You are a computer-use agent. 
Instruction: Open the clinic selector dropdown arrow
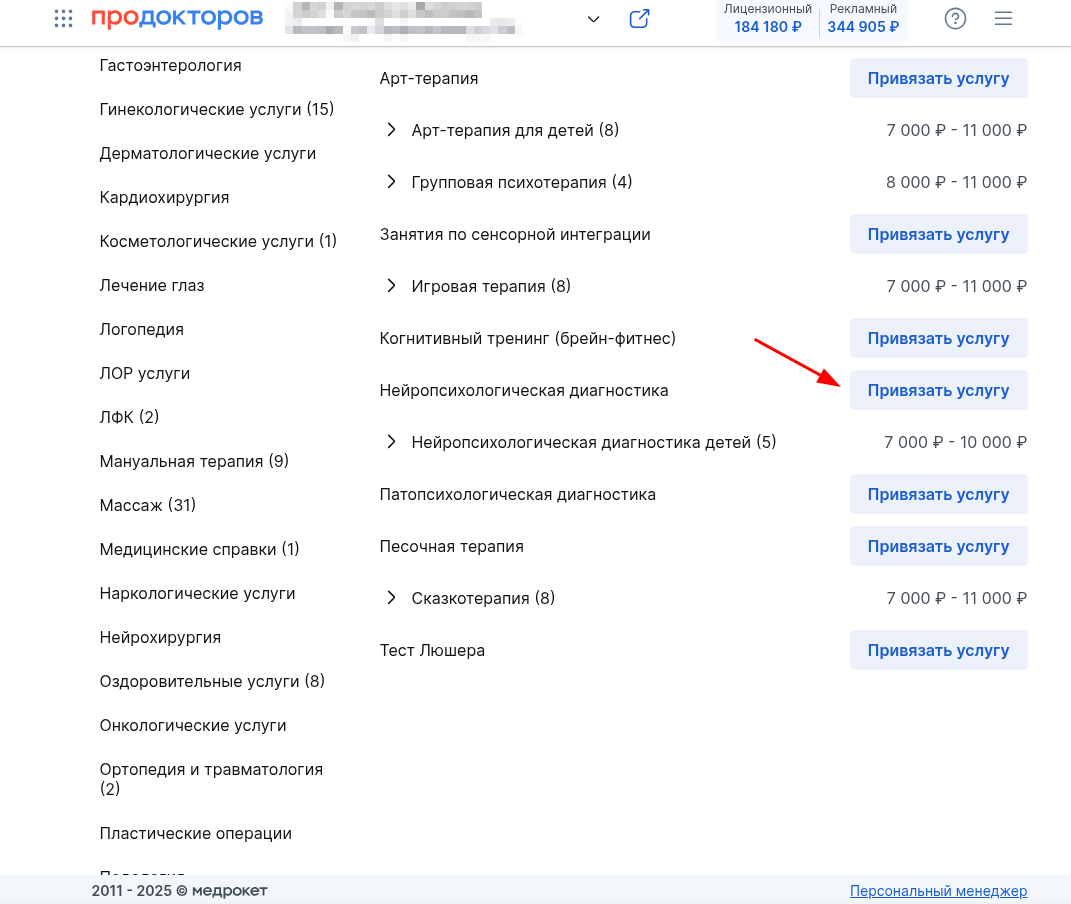pos(593,20)
